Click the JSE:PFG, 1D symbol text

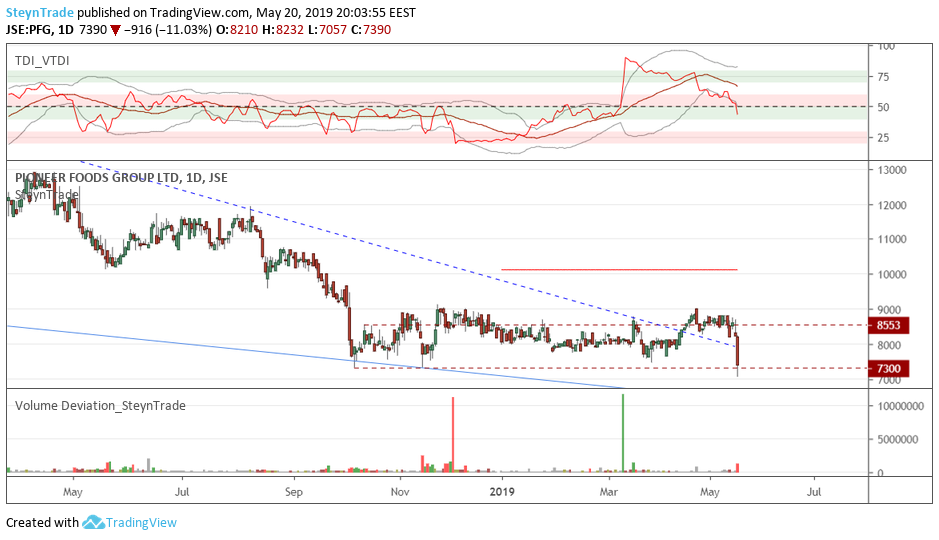point(40,30)
